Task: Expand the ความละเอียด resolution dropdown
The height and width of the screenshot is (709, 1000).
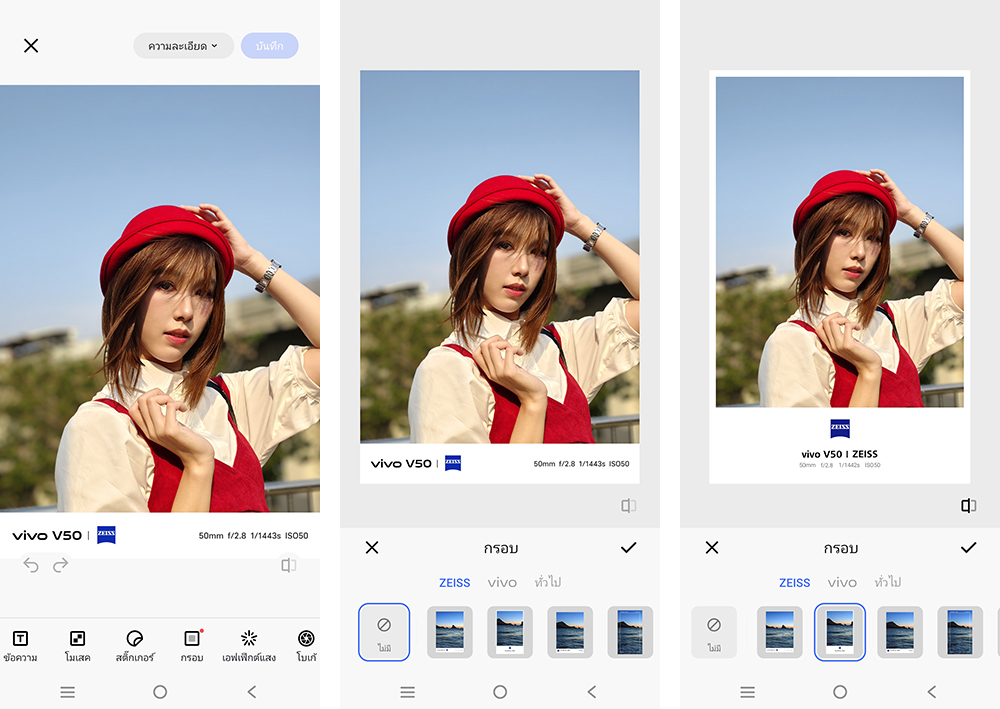Action: tap(183, 46)
